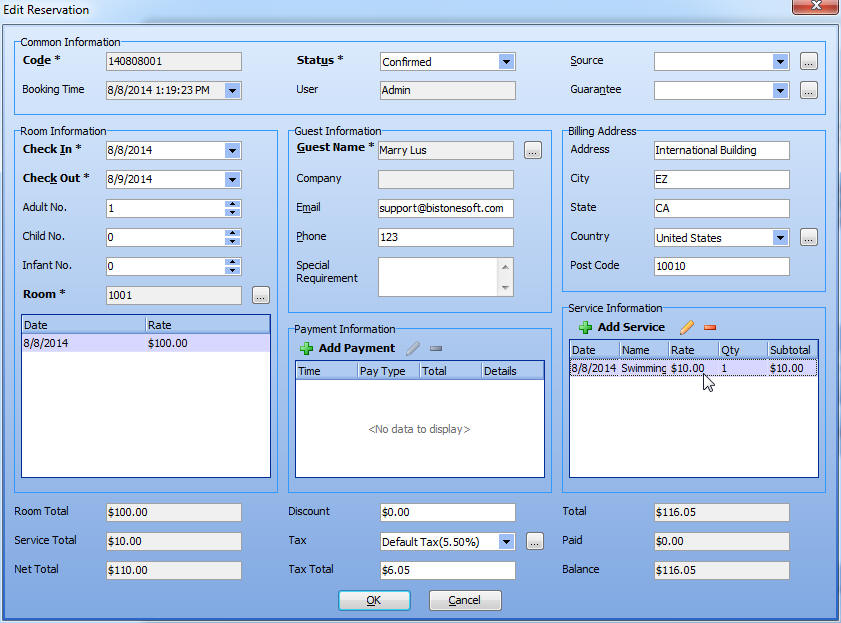Expand the Status dropdown showing Confirmed
This screenshot has width=841, height=623.
506,62
